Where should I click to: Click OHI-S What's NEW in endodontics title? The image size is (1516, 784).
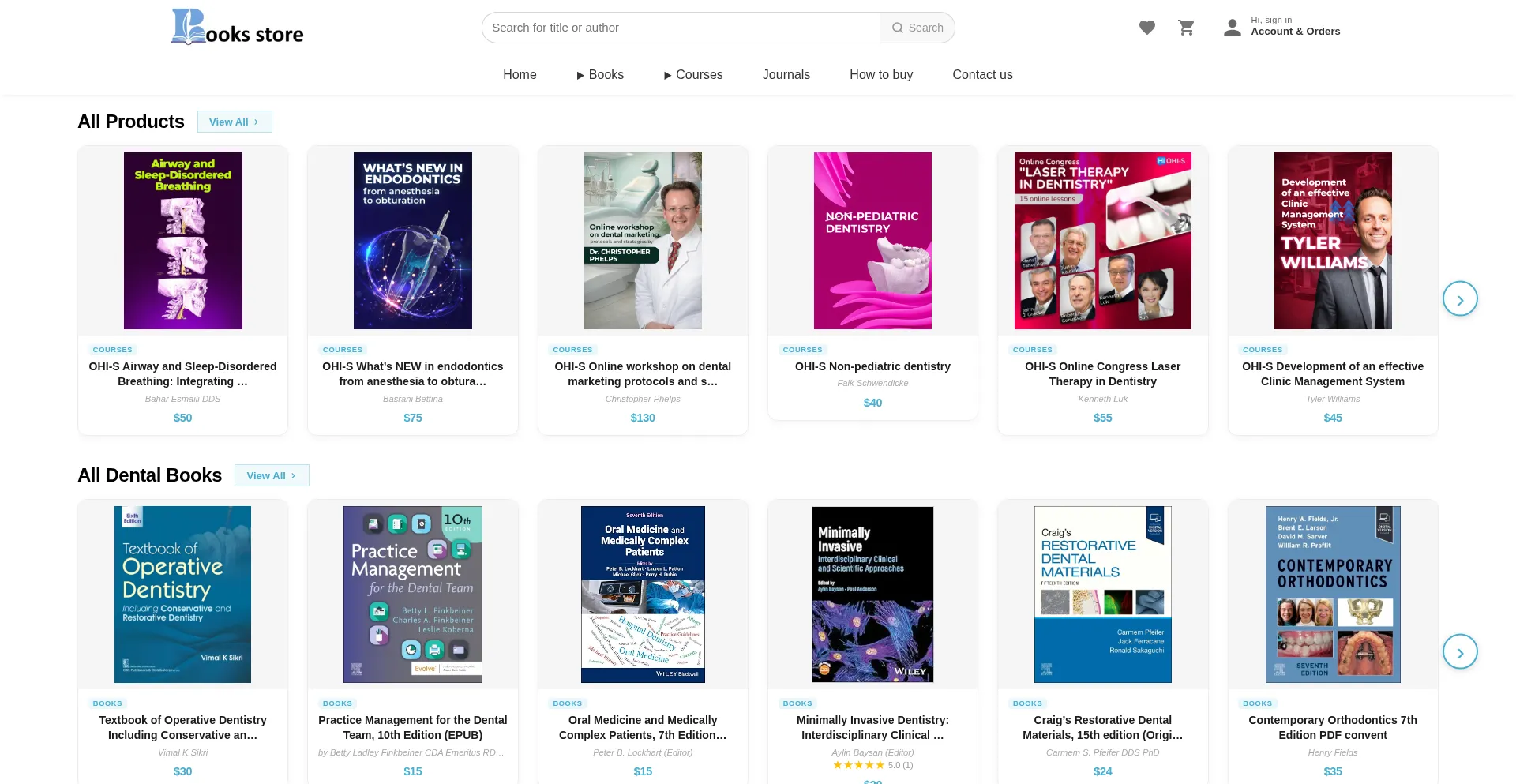(x=413, y=373)
